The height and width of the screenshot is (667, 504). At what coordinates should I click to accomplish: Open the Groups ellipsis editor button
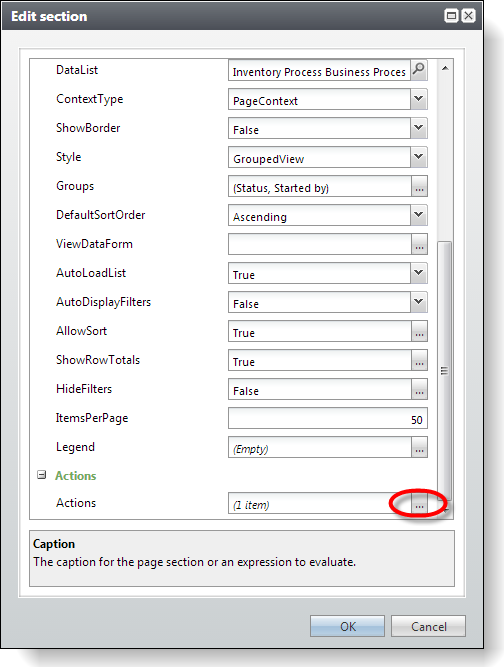419,186
